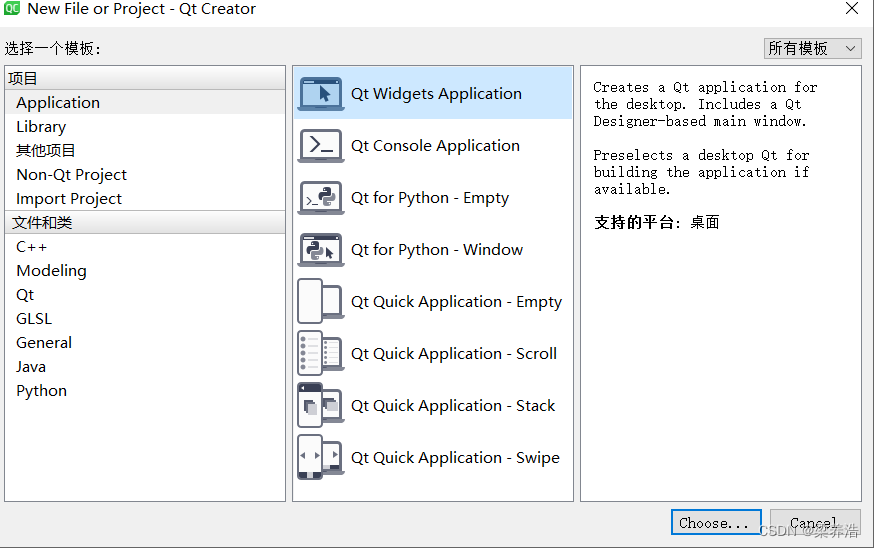Click the Qt Quick Application - Empty icon
Image resolution: width=874 pixels, height=548 pixels.
321,302
